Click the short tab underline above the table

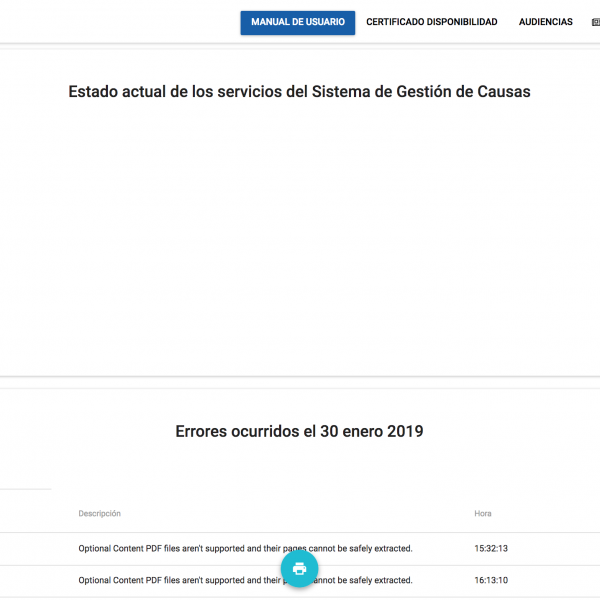(x=25, y=489)
